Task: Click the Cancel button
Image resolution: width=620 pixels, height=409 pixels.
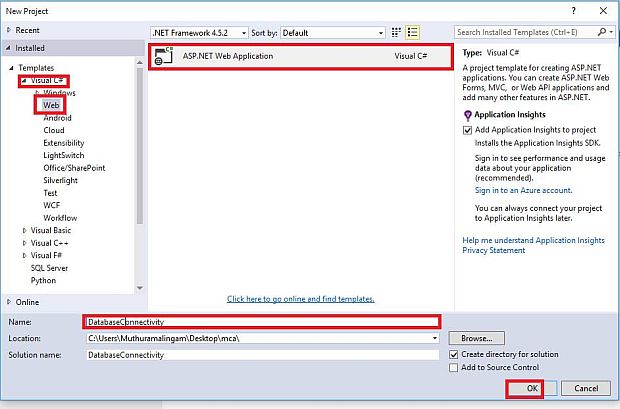Action: [x=586, y=388]
